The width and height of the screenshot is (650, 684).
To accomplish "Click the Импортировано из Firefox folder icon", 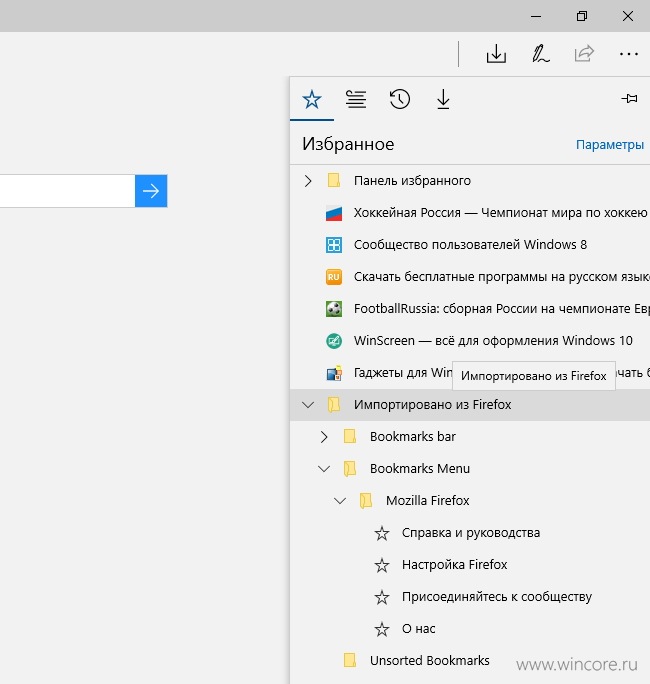I will [334, 404].
